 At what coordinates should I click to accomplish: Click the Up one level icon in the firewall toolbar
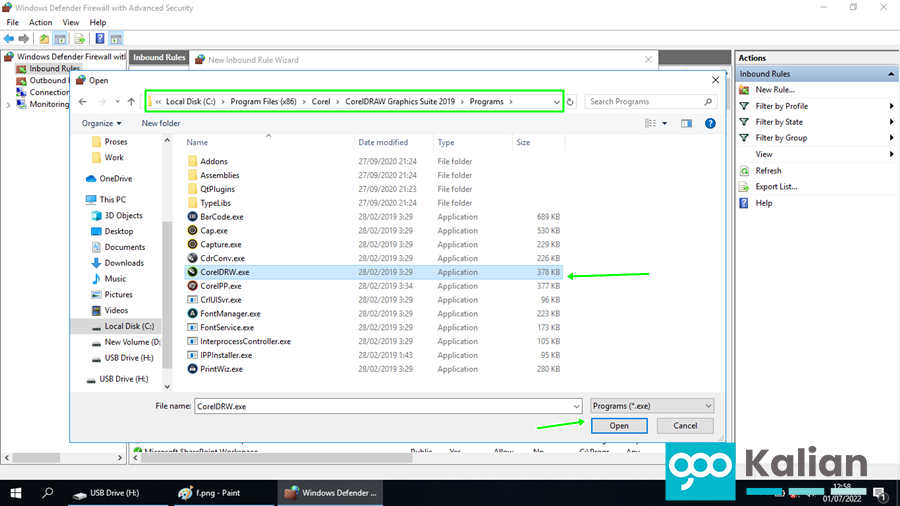click(44, 38)
